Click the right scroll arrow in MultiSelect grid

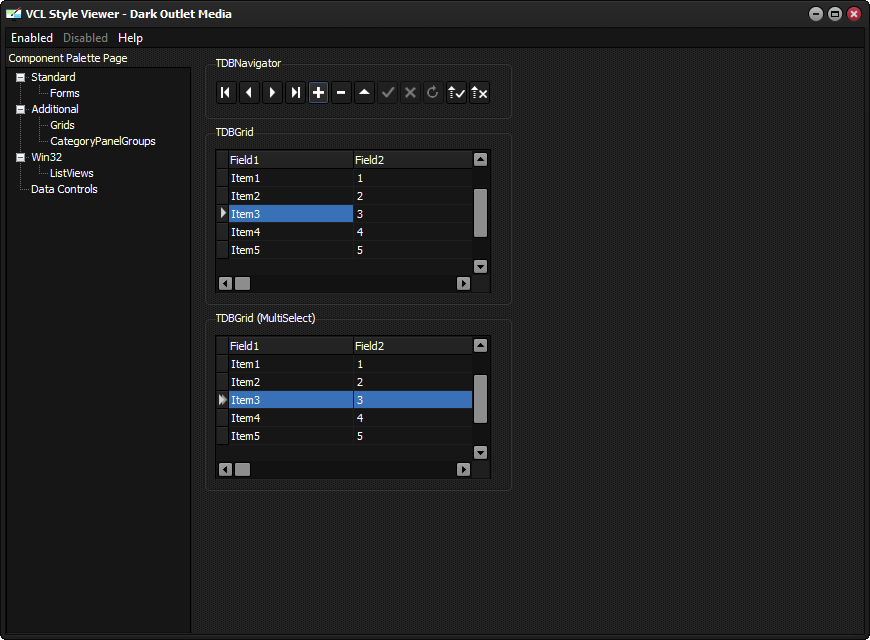[x=463, y=470]
